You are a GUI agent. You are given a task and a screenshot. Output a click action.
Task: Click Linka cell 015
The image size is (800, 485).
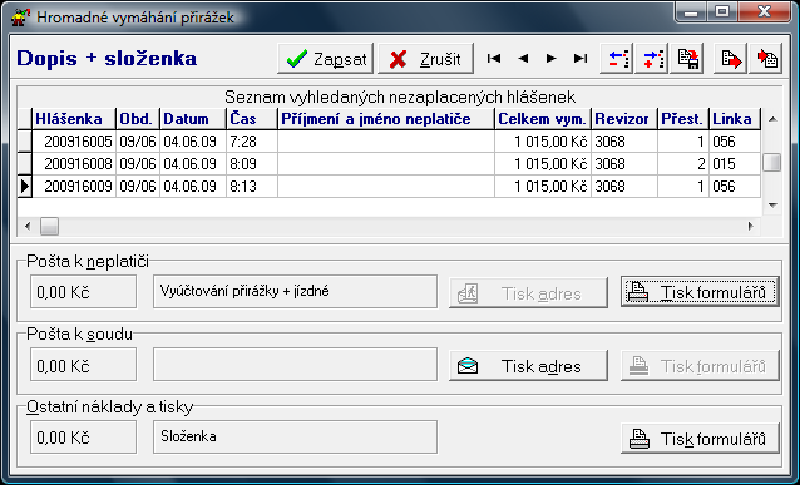point(735,164)
